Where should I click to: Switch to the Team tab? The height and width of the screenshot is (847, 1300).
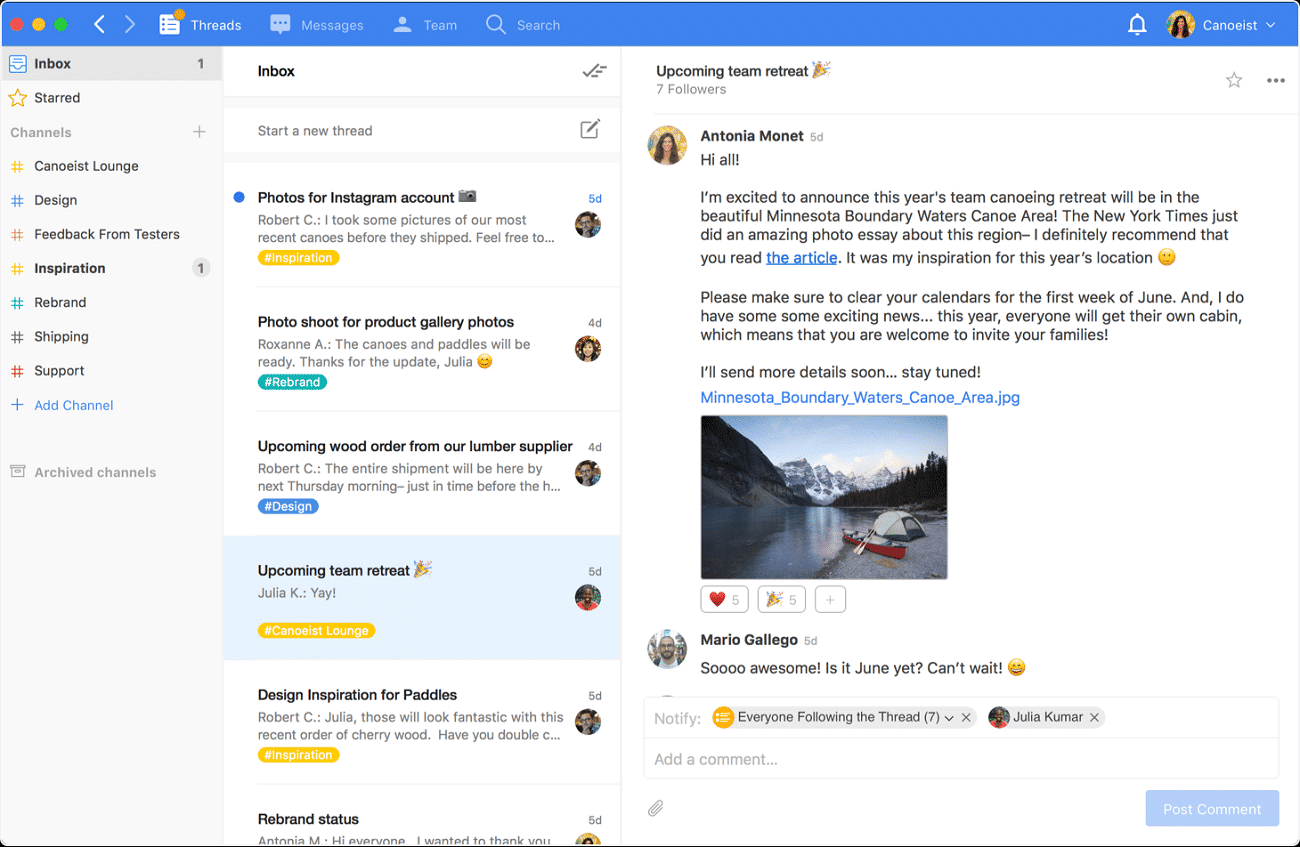424,24
